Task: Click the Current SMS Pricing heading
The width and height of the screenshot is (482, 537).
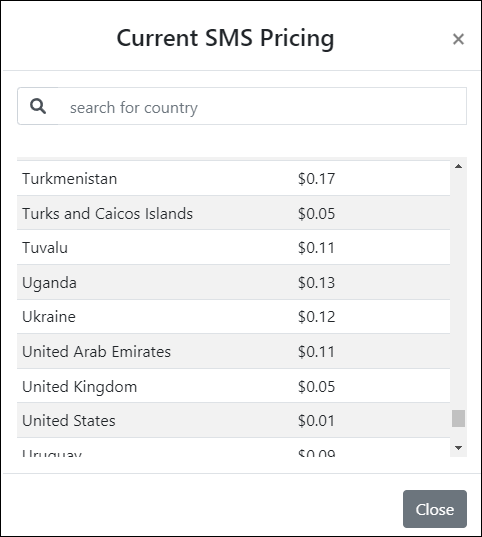Action: (225, 38)
